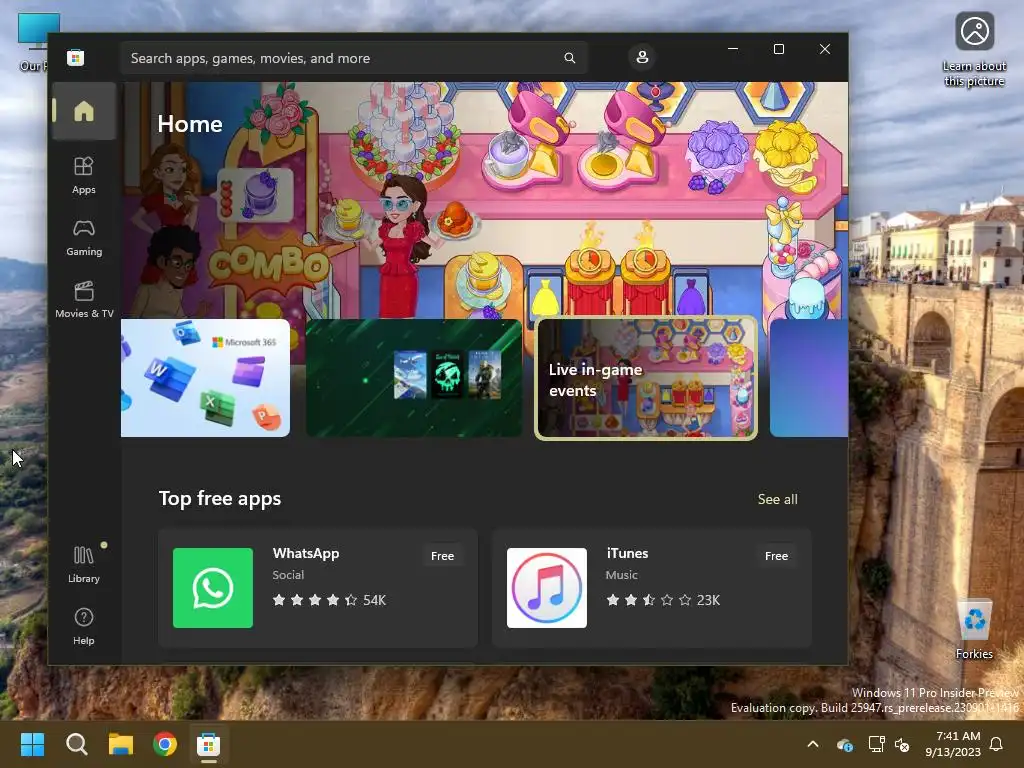Open the clock showing 7:41 AM
This screenshot has width=1024, height=768.
(953, 744)
